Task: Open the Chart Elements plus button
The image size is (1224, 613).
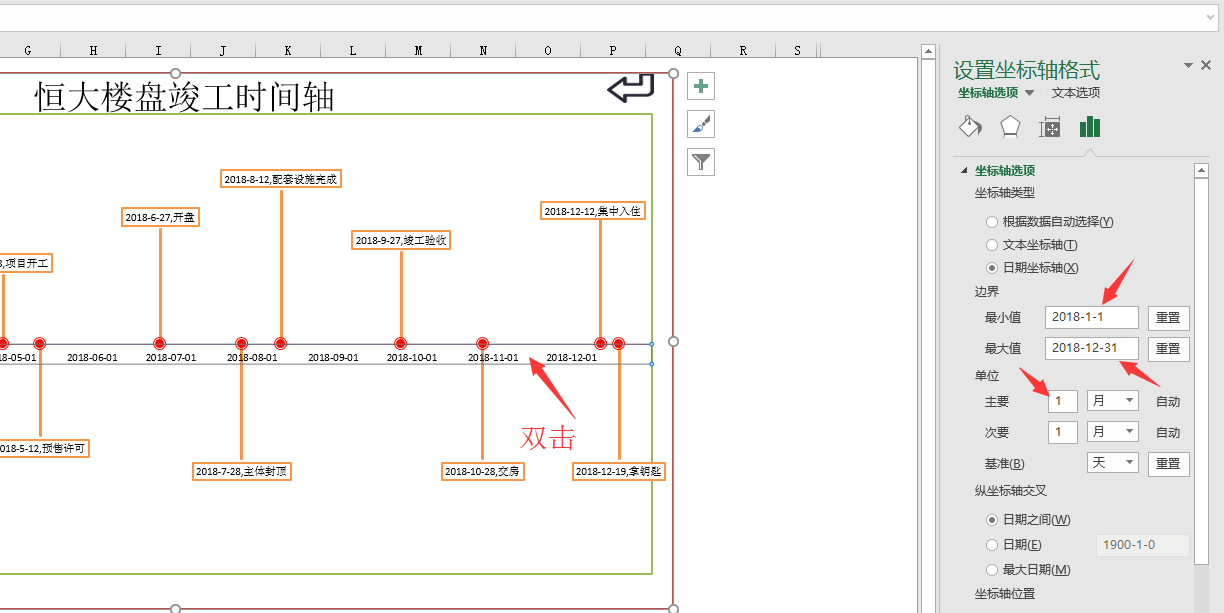Action: [701, 87]
